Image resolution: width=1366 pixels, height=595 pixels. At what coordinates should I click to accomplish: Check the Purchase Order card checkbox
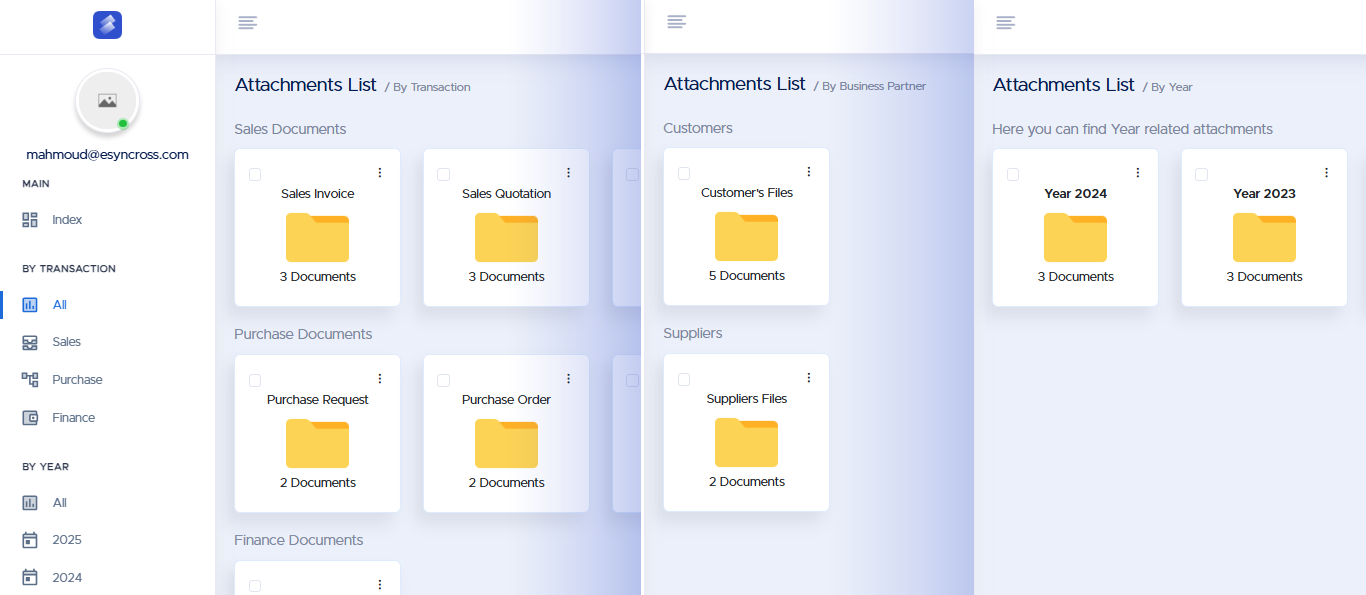[444, 380]
